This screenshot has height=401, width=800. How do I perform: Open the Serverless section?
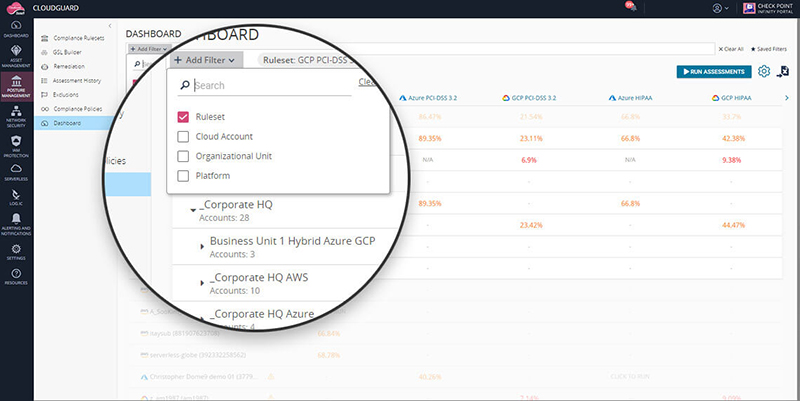coord(16,172)
